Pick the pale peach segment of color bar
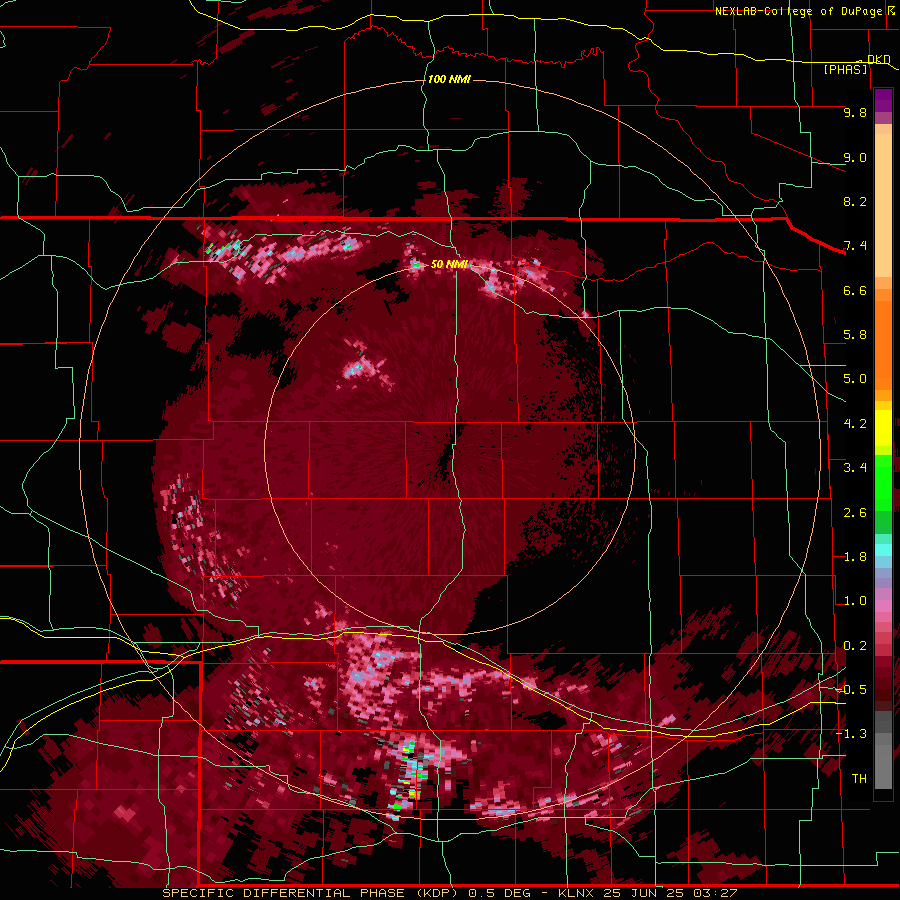 883,205
